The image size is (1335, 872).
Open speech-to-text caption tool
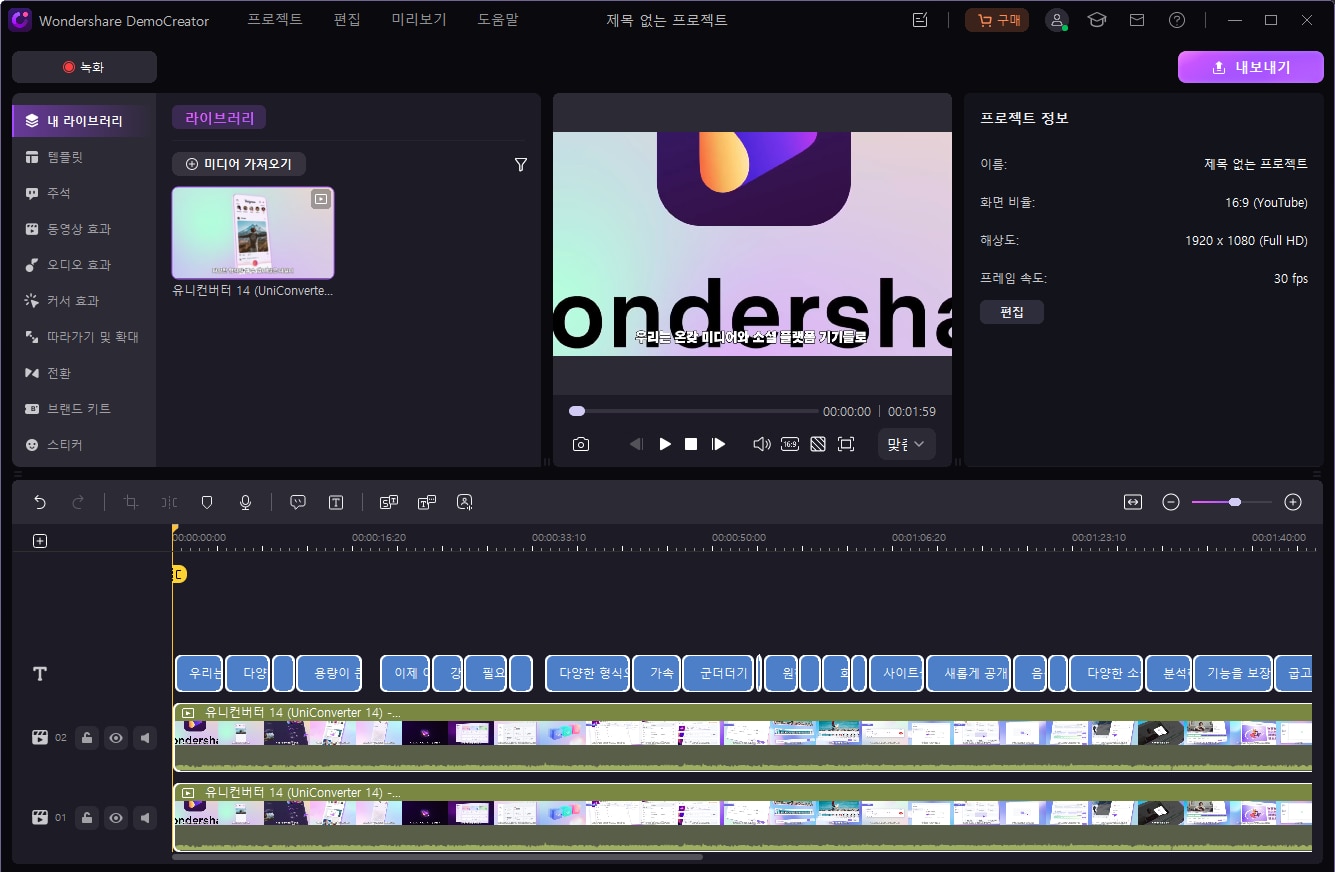coord(389,503)
